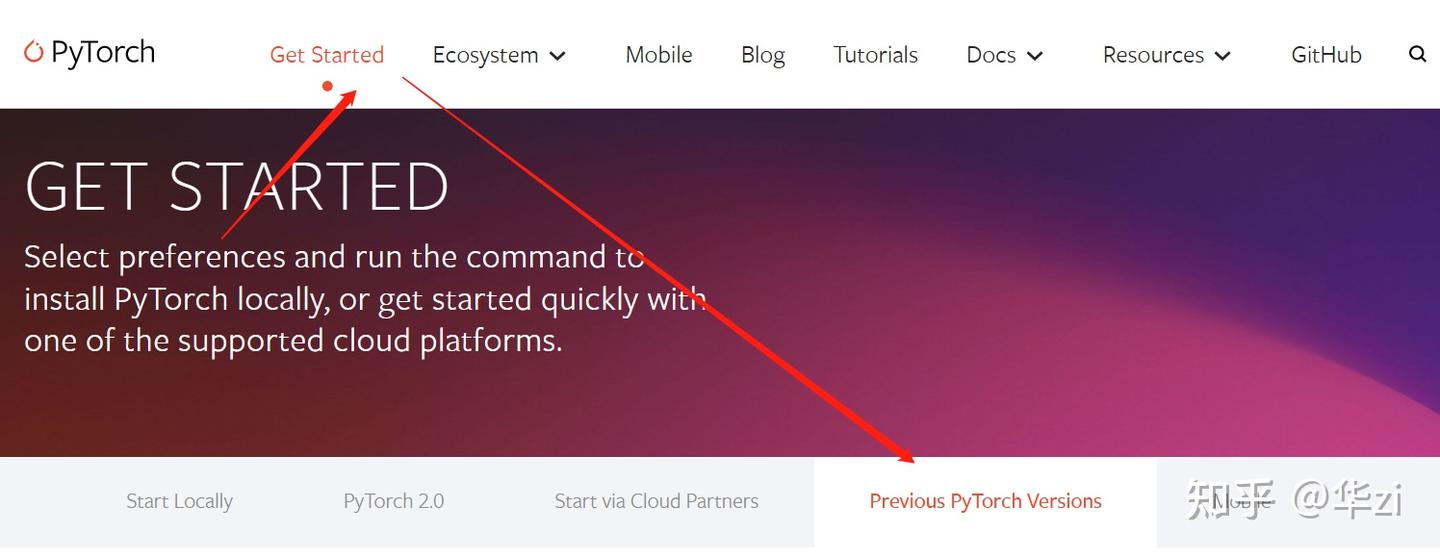Expand the Docs dropdown menu label
Image resolution: width=1440 pixels, height=558 pixels.
click(x=991, y=55)
